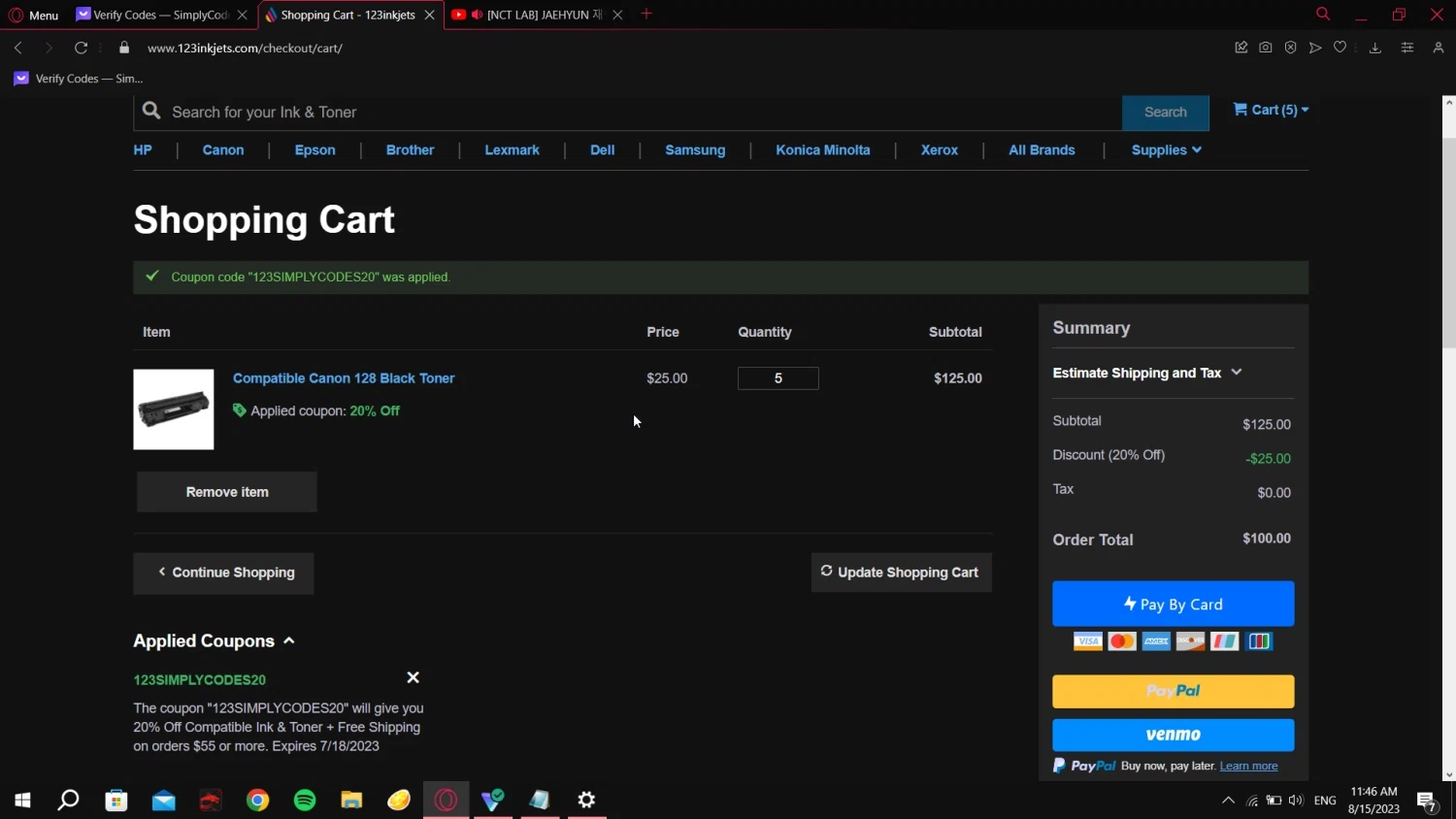The height and width of the screenshot is (819, 1456).
Task: Click the blue Search button
Action: click(1166, 113)
